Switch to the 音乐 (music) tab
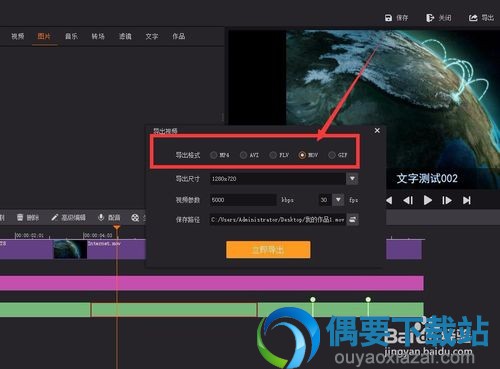500x369 pixels. (71, 36)
